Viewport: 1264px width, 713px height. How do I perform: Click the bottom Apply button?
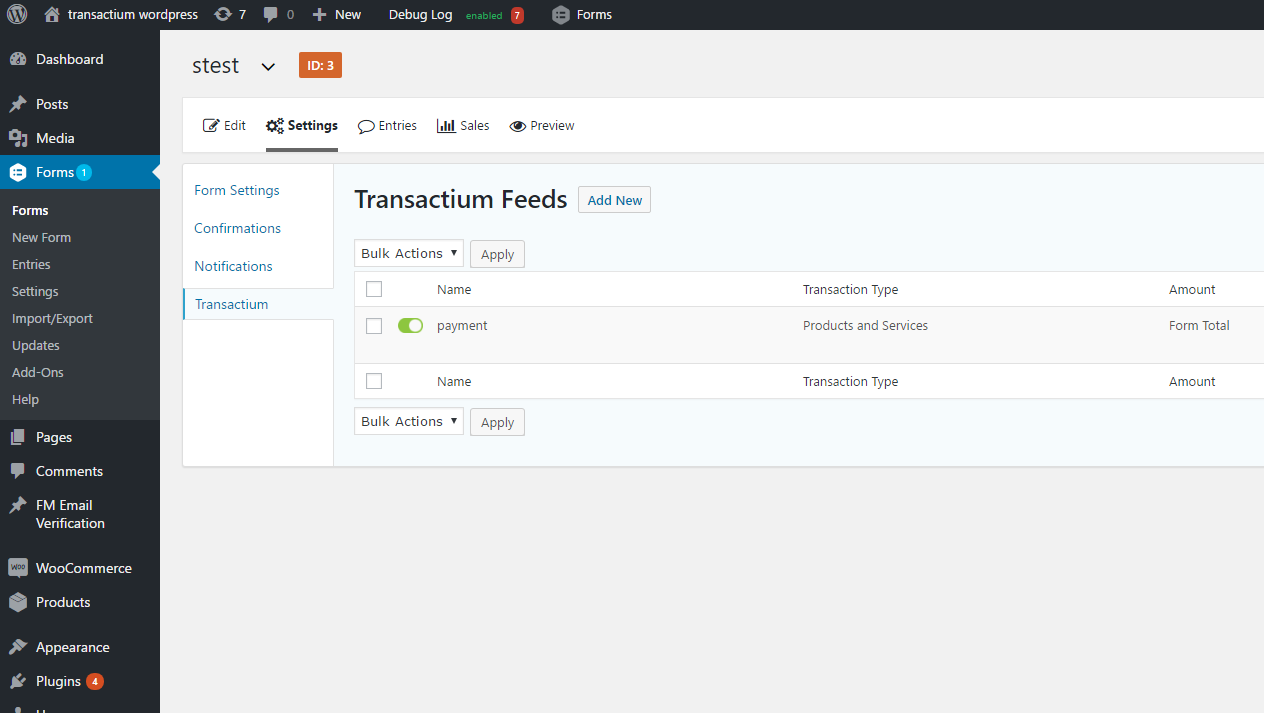click(498, 422)
